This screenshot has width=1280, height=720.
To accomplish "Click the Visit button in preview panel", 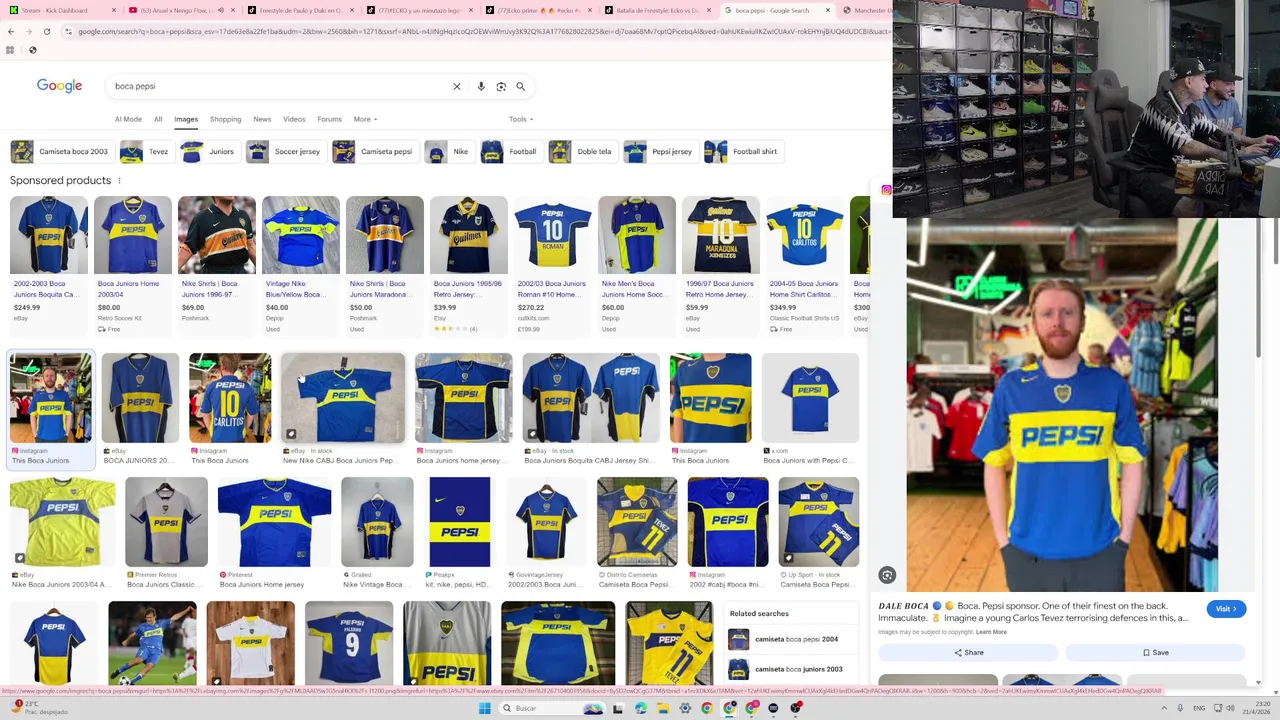I will click(1226, 609).
